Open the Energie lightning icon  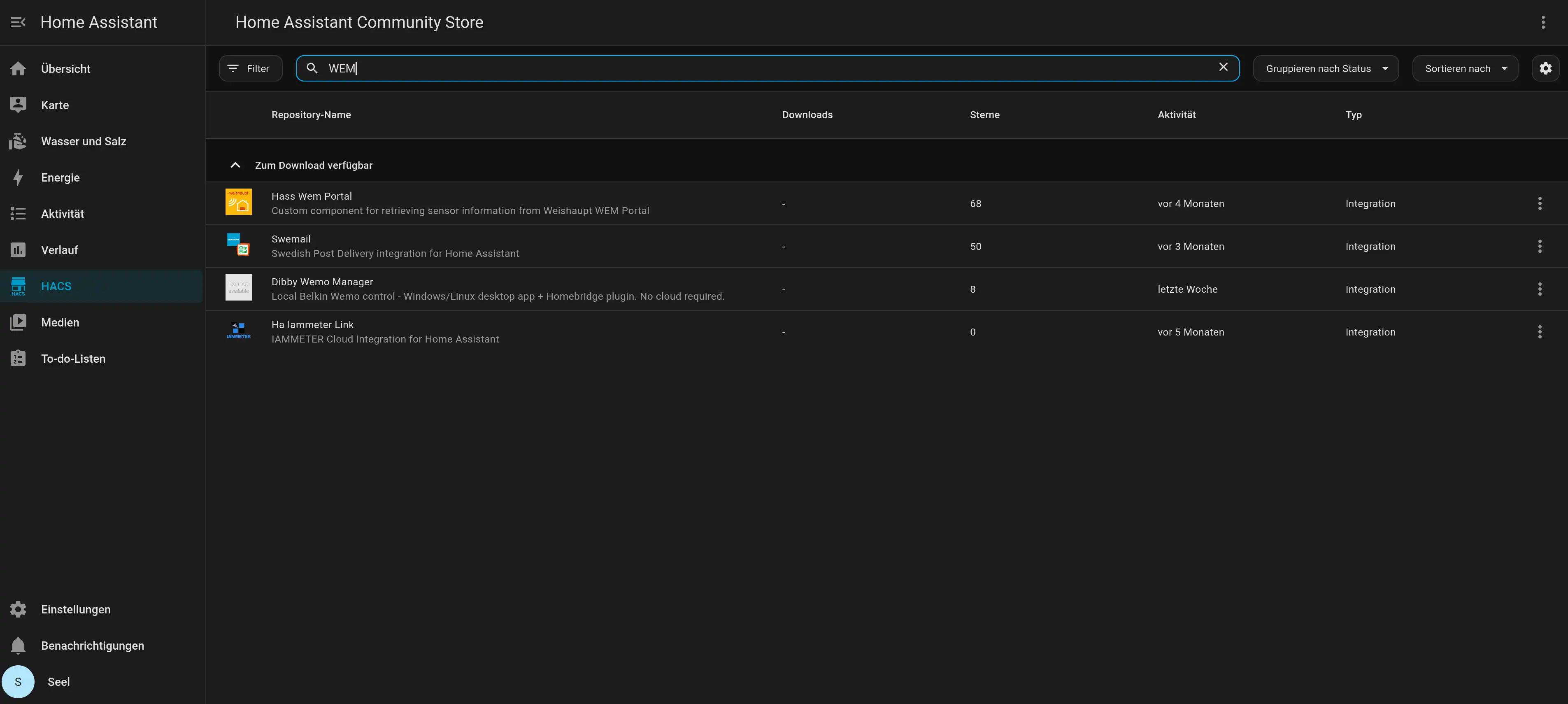click(x=18, y=177)
